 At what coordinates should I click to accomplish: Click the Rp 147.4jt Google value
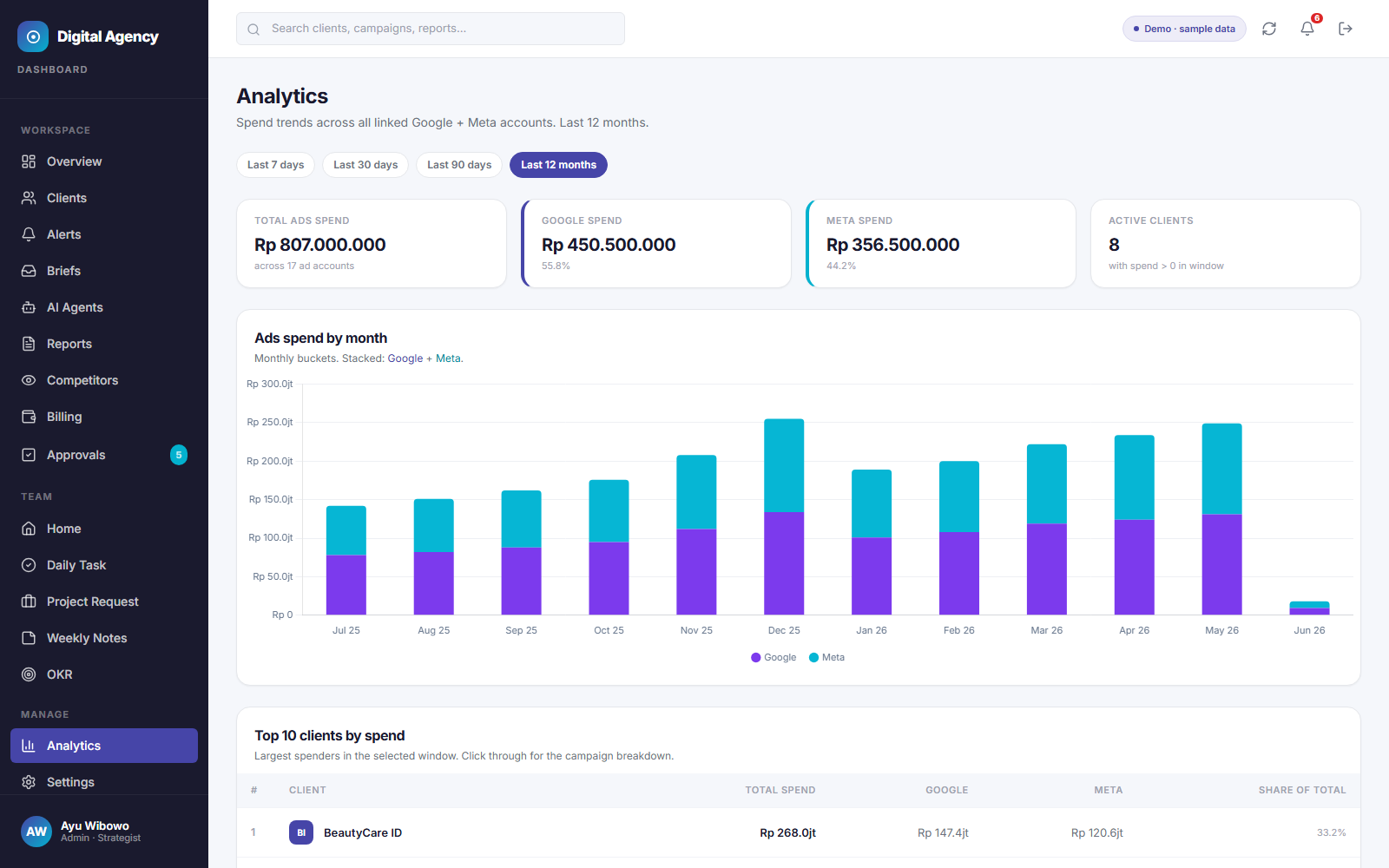[943, 832]
